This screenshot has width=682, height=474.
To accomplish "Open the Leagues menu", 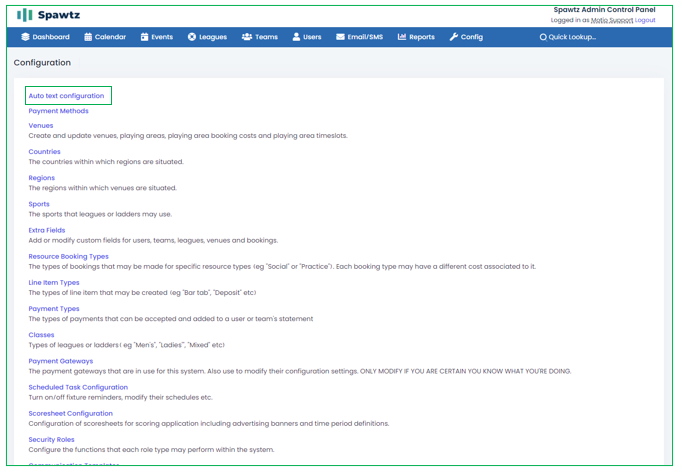I will (207, 37).
